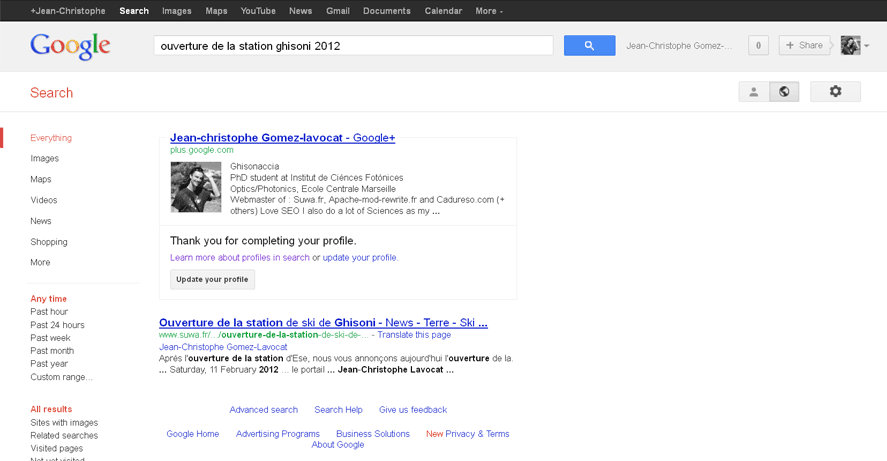The image size is (887, 461).
Task: Filter by Maps in left sidebar
Action: (41, 179)
